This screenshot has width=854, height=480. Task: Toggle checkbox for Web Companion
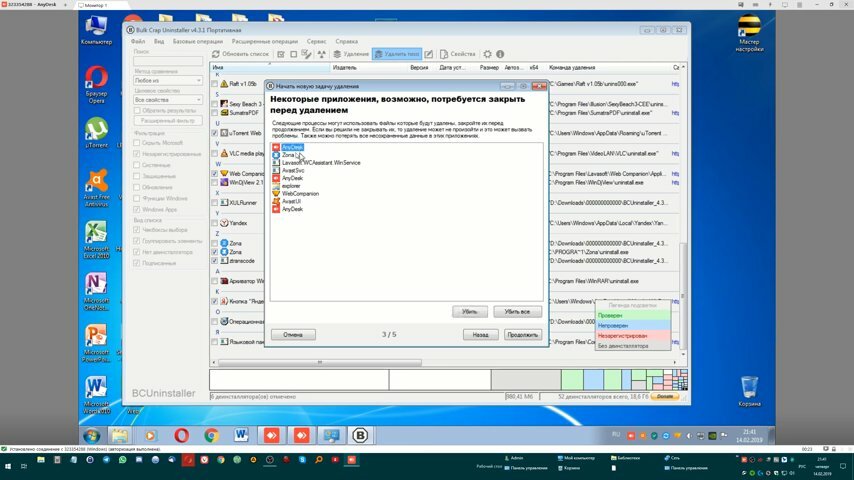tap(215, 174)
